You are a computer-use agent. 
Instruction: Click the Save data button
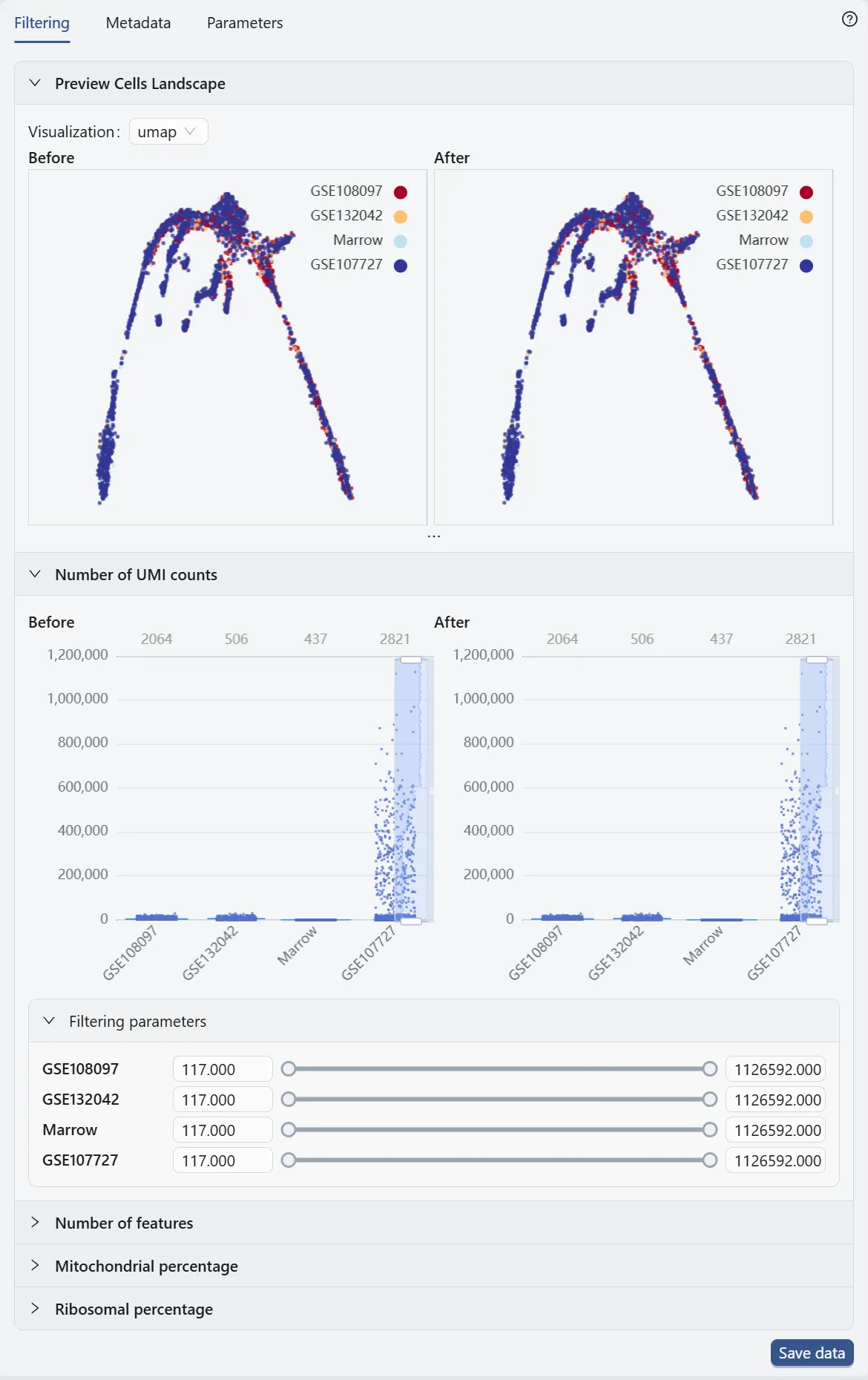coord(812,1353)
